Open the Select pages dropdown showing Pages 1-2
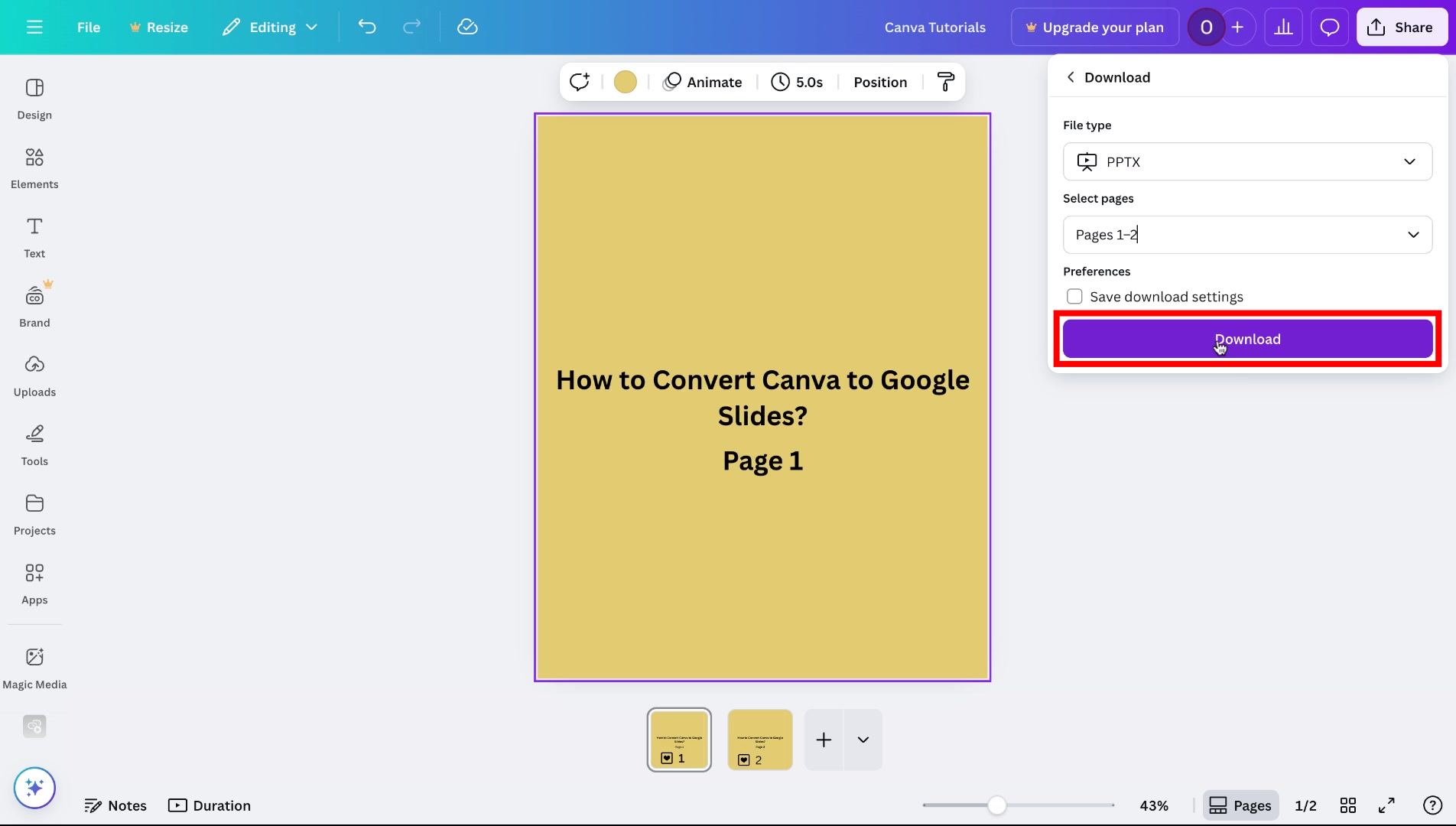The image size is (1456, 826). 1247,235
